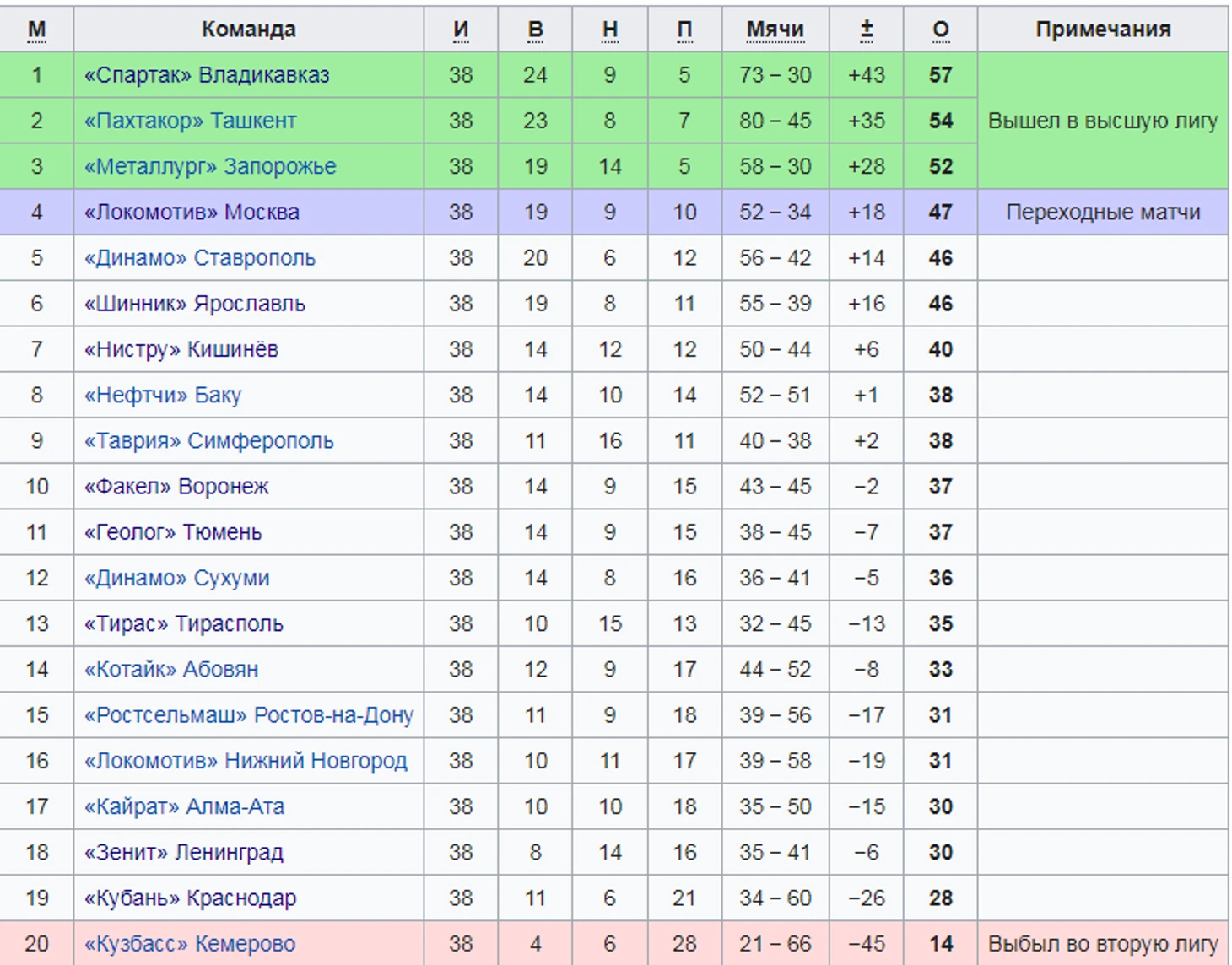
Task: Open «Пахтакор» Ташкент team link
Action: [190, 121]
